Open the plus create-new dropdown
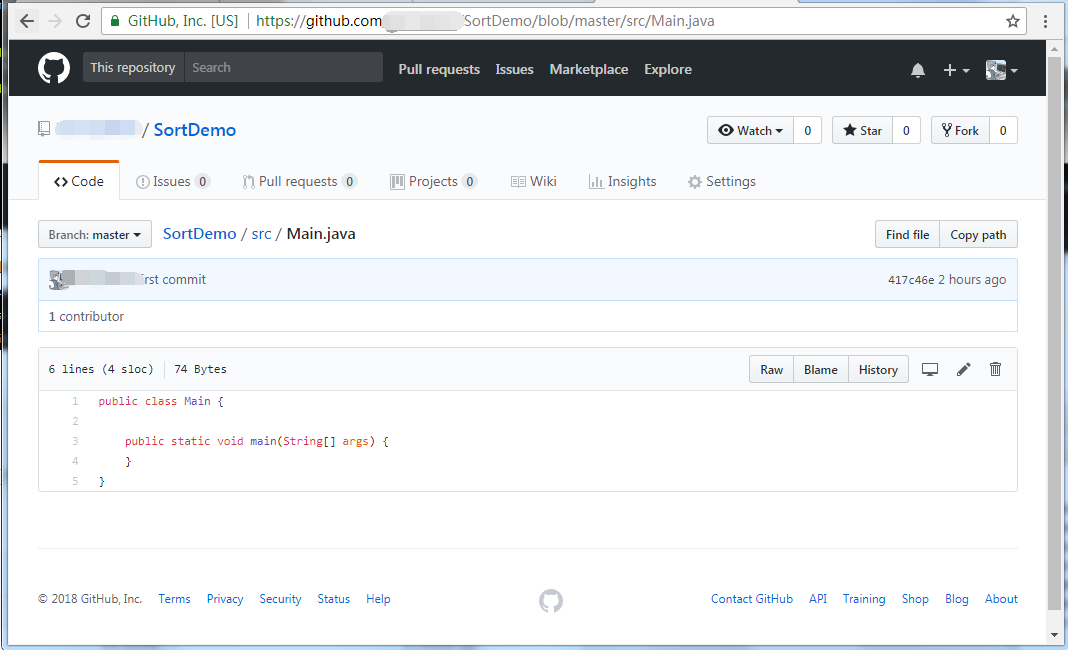The image size is (1068, 650). [x=956, y=69]
